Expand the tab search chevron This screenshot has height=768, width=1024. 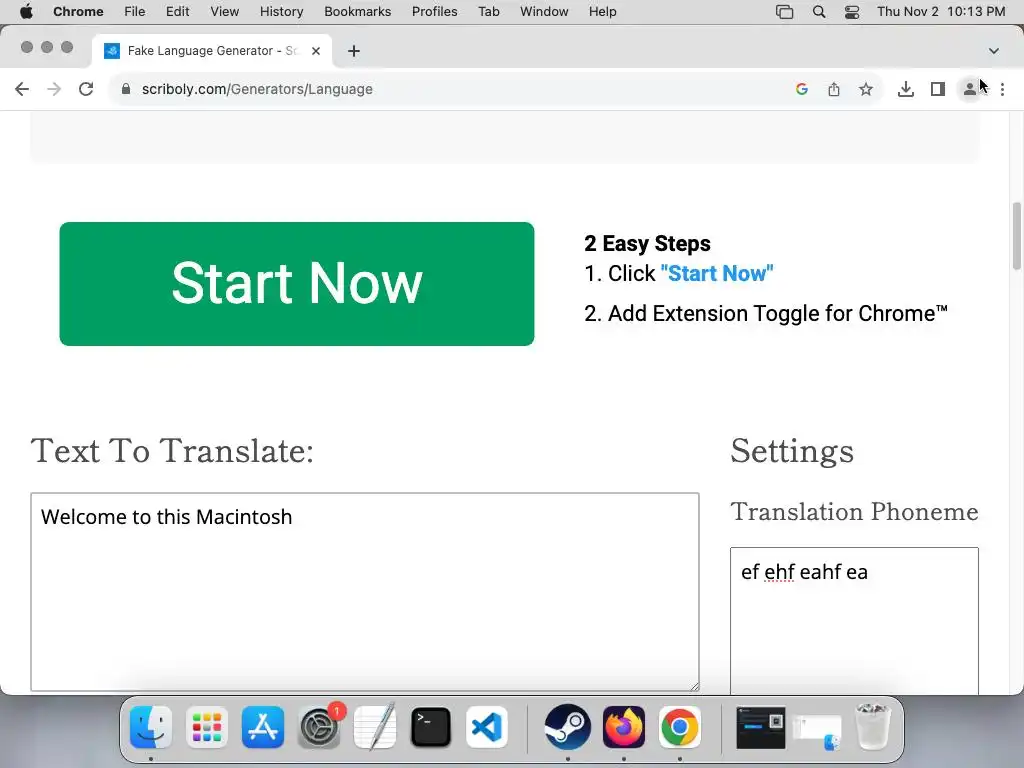coord(994,51)
